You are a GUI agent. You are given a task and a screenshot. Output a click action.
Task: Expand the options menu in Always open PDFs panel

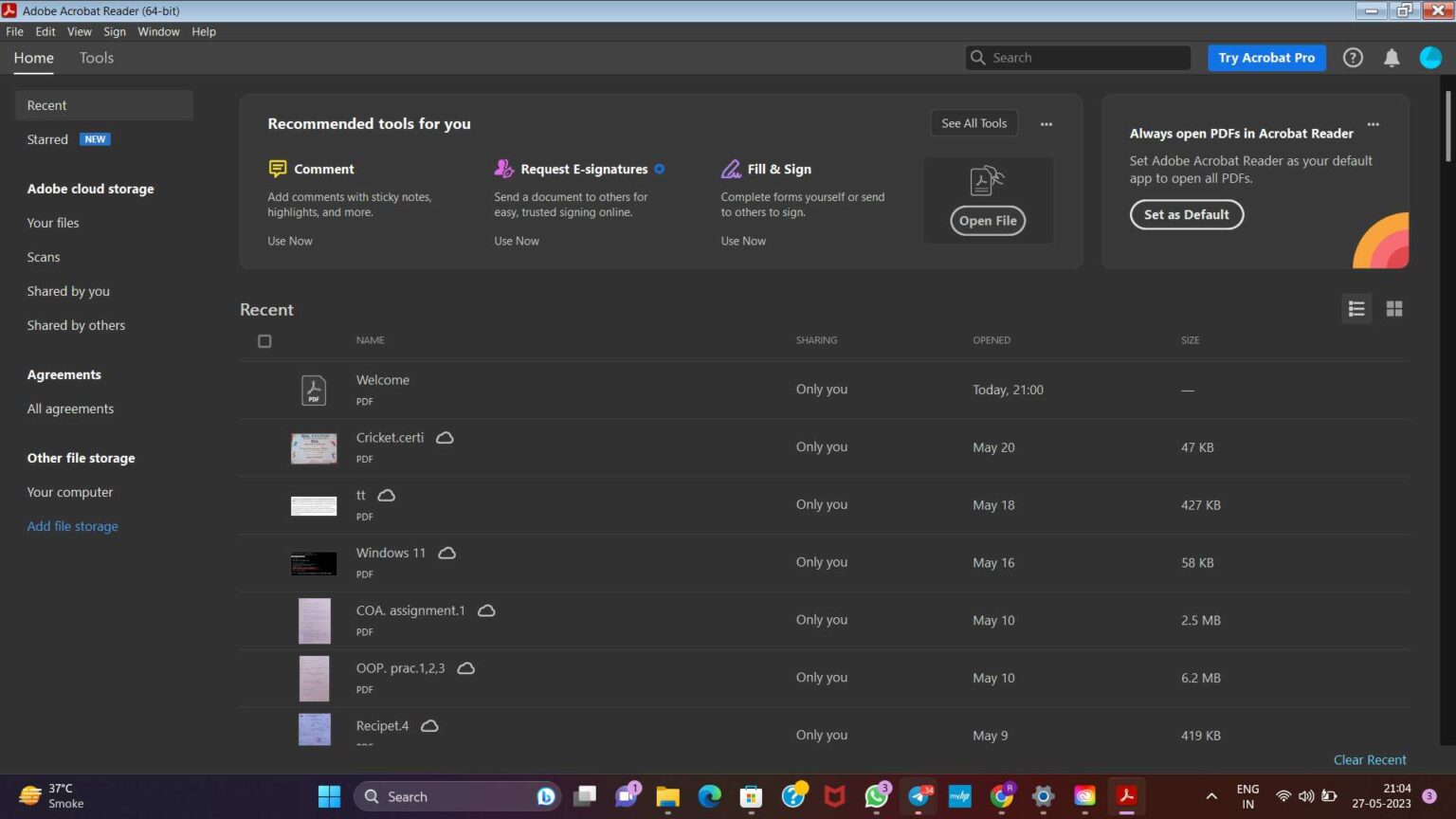point(1373,124)
